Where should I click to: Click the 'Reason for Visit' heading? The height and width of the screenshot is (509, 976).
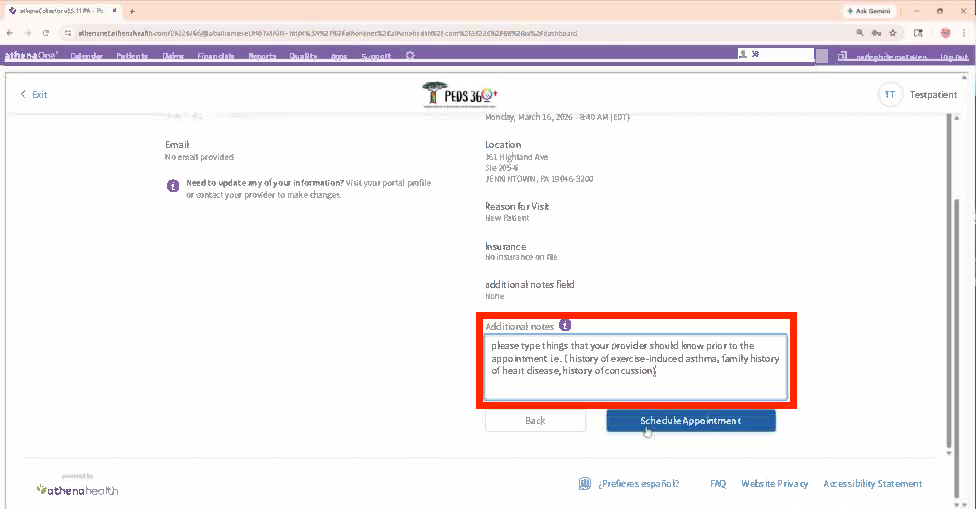pyautogui.click(x=517, y=206)
